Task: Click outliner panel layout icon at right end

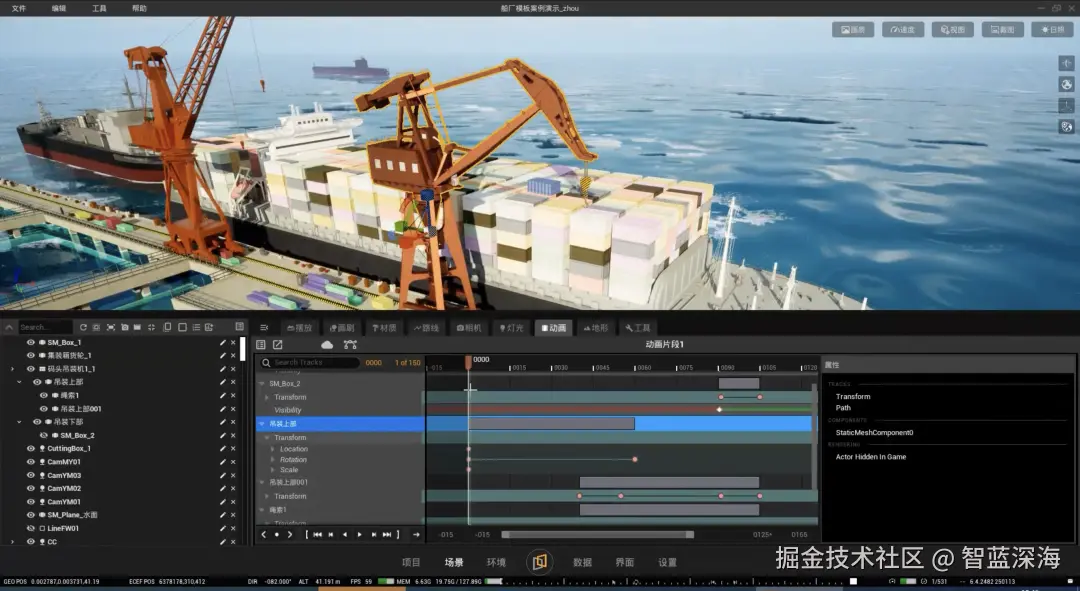Action: (240, 326)
